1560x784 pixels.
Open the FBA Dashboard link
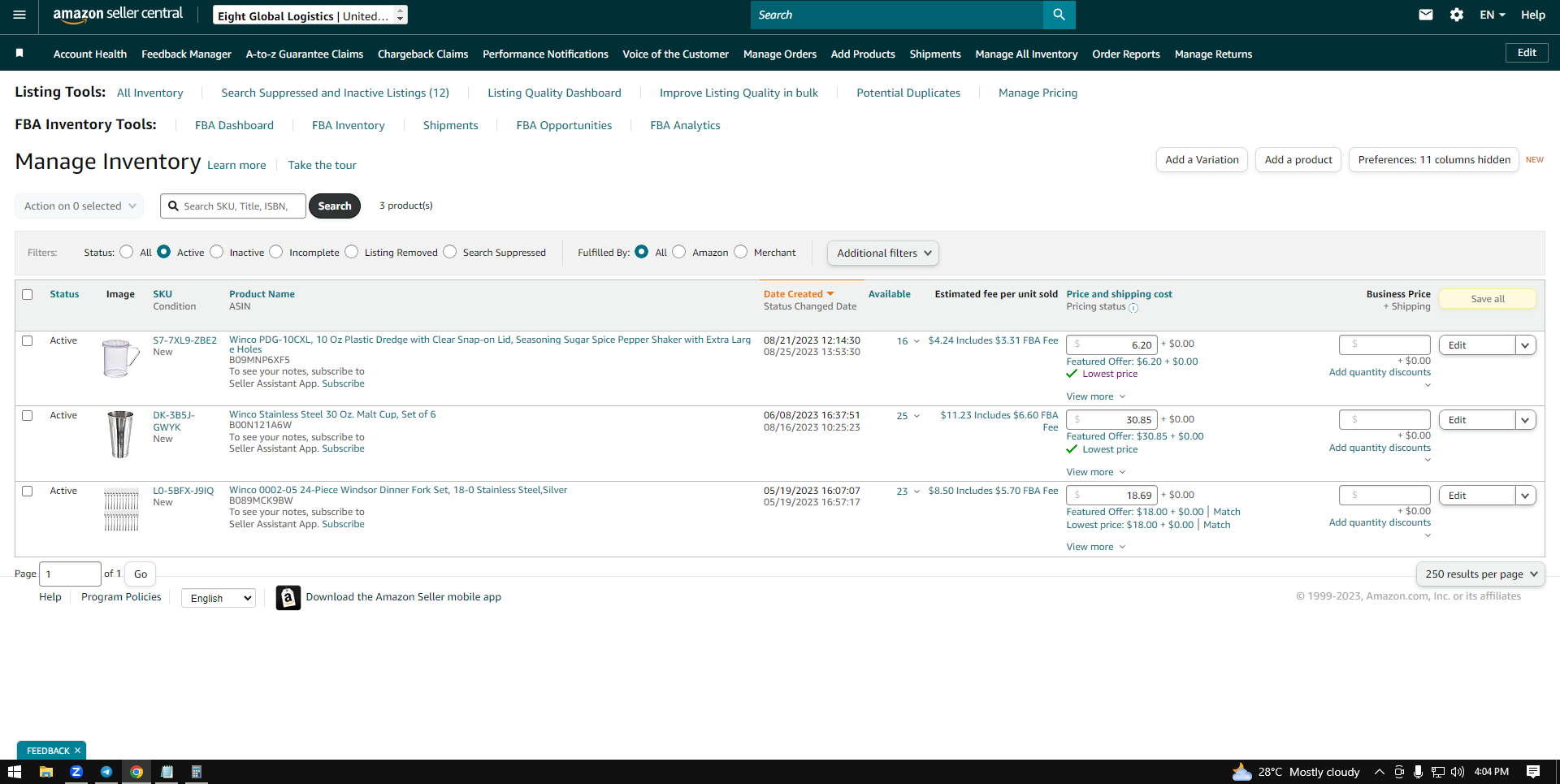[234, 125]
